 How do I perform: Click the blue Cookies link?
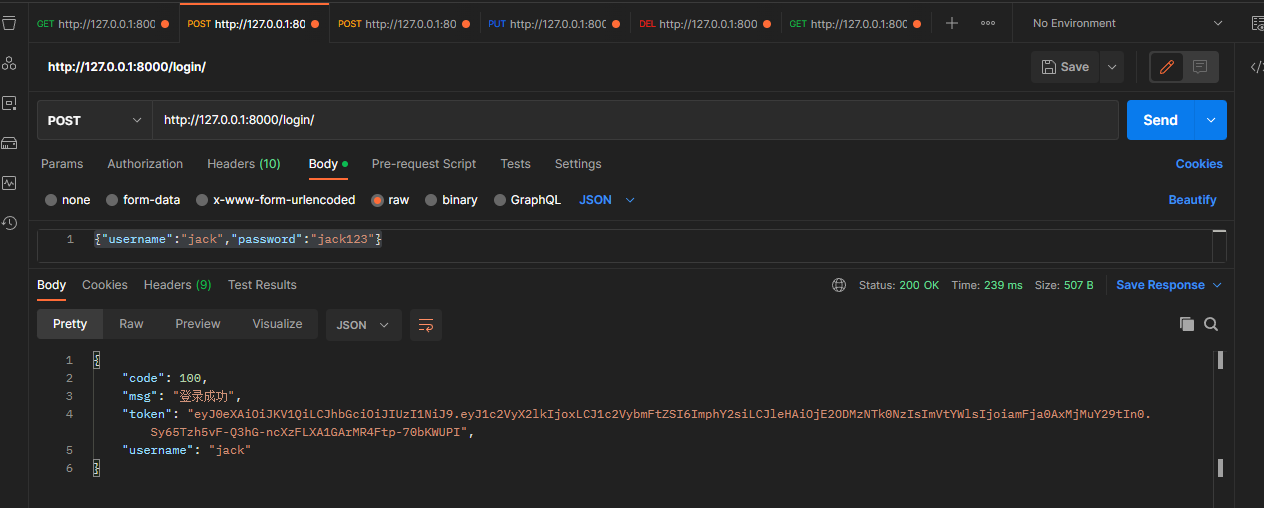[x=1199, y=164]
